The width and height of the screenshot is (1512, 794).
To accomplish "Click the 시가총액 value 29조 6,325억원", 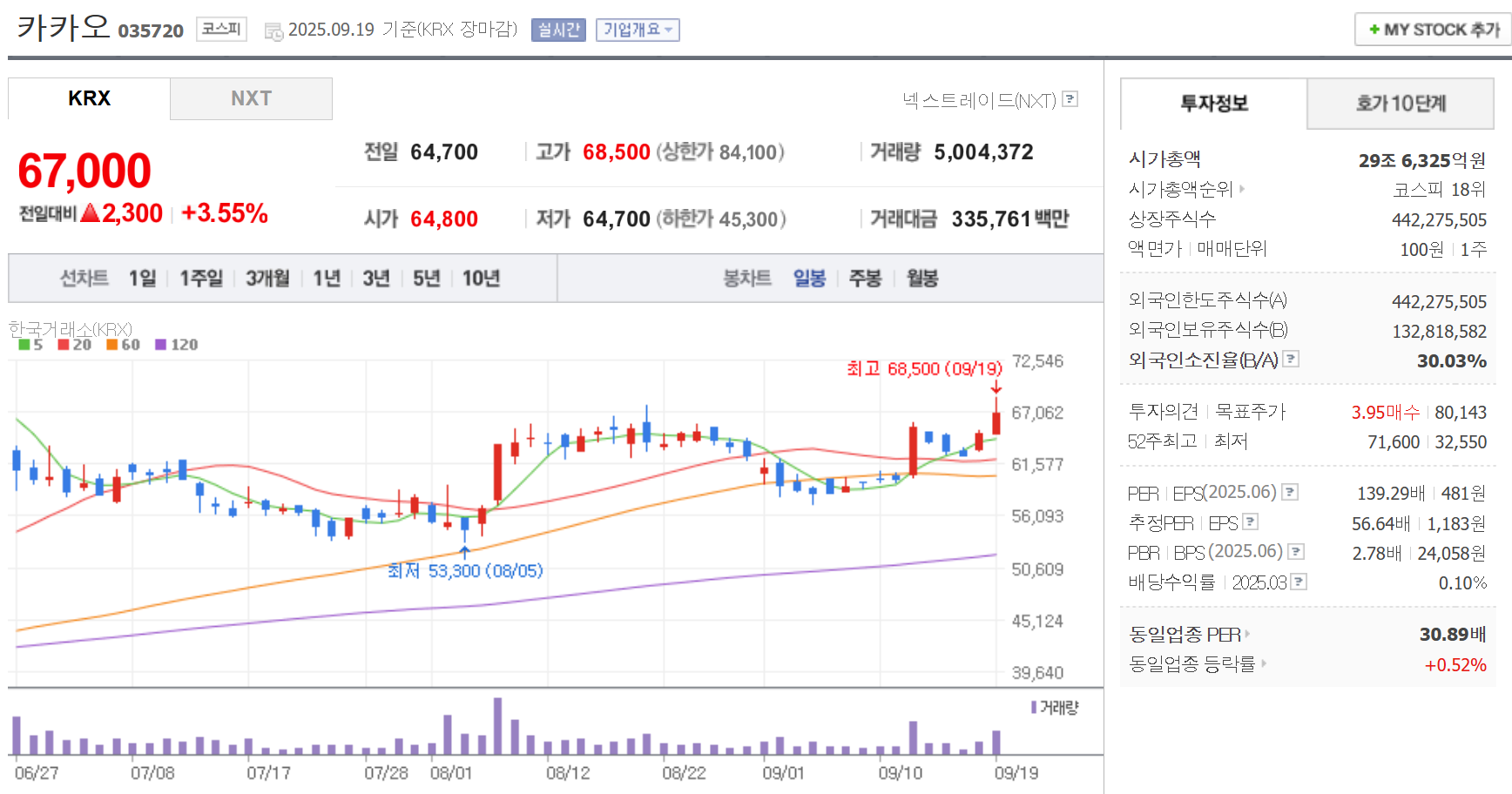I will tap(1422, 160).
